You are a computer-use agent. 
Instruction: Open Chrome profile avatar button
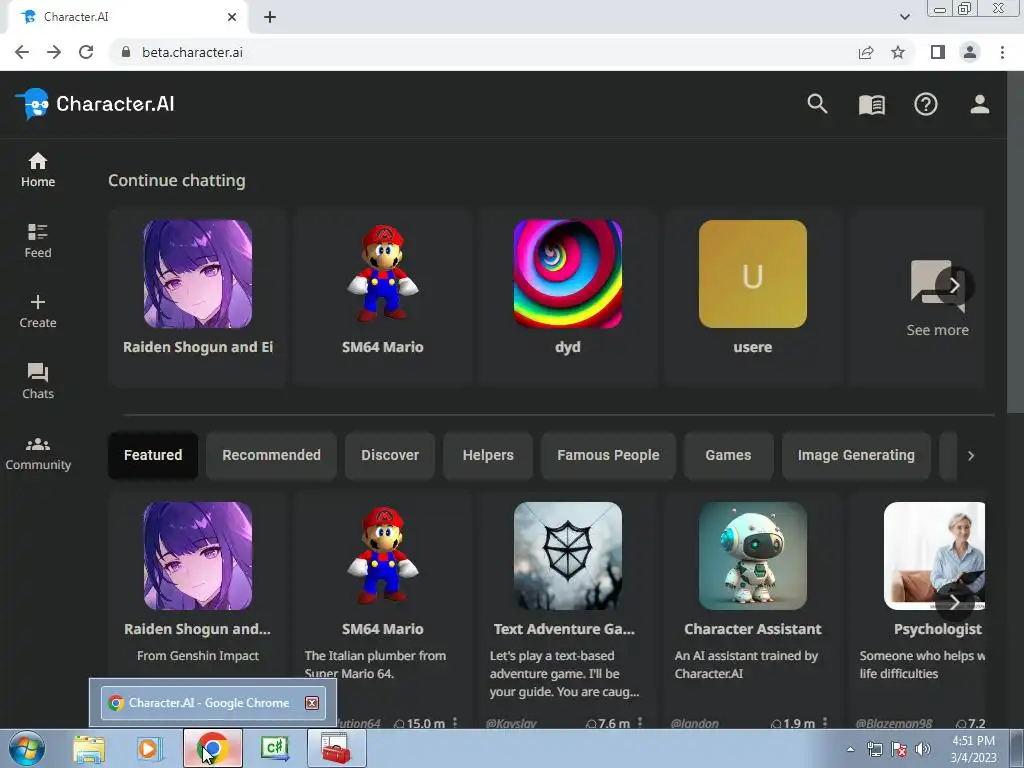point(970,52)
